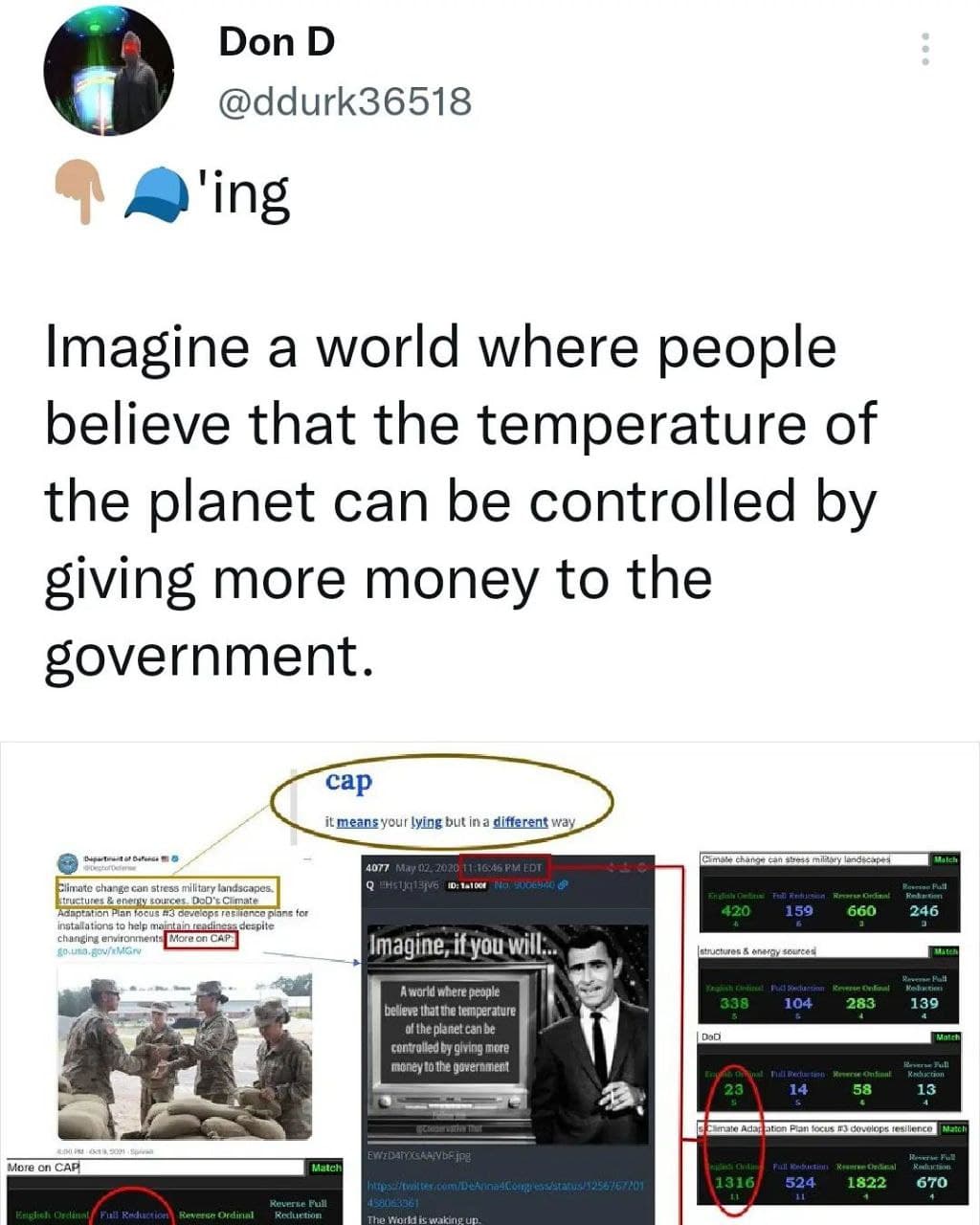Open Don D's profile avatar
Image resolution: width=980 pixels, height=1225 pixels.
[108, 72]
